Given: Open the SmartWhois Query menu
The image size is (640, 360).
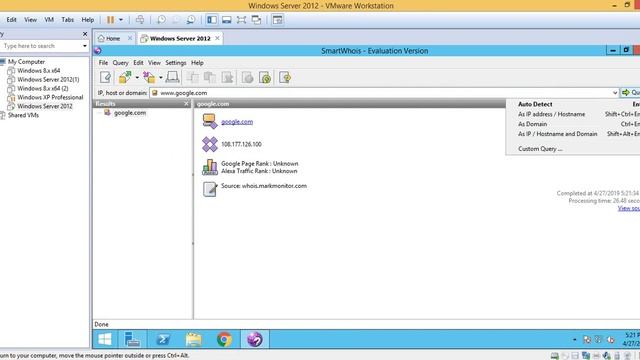Looking at the screenshot, I should tap(120, 63).
